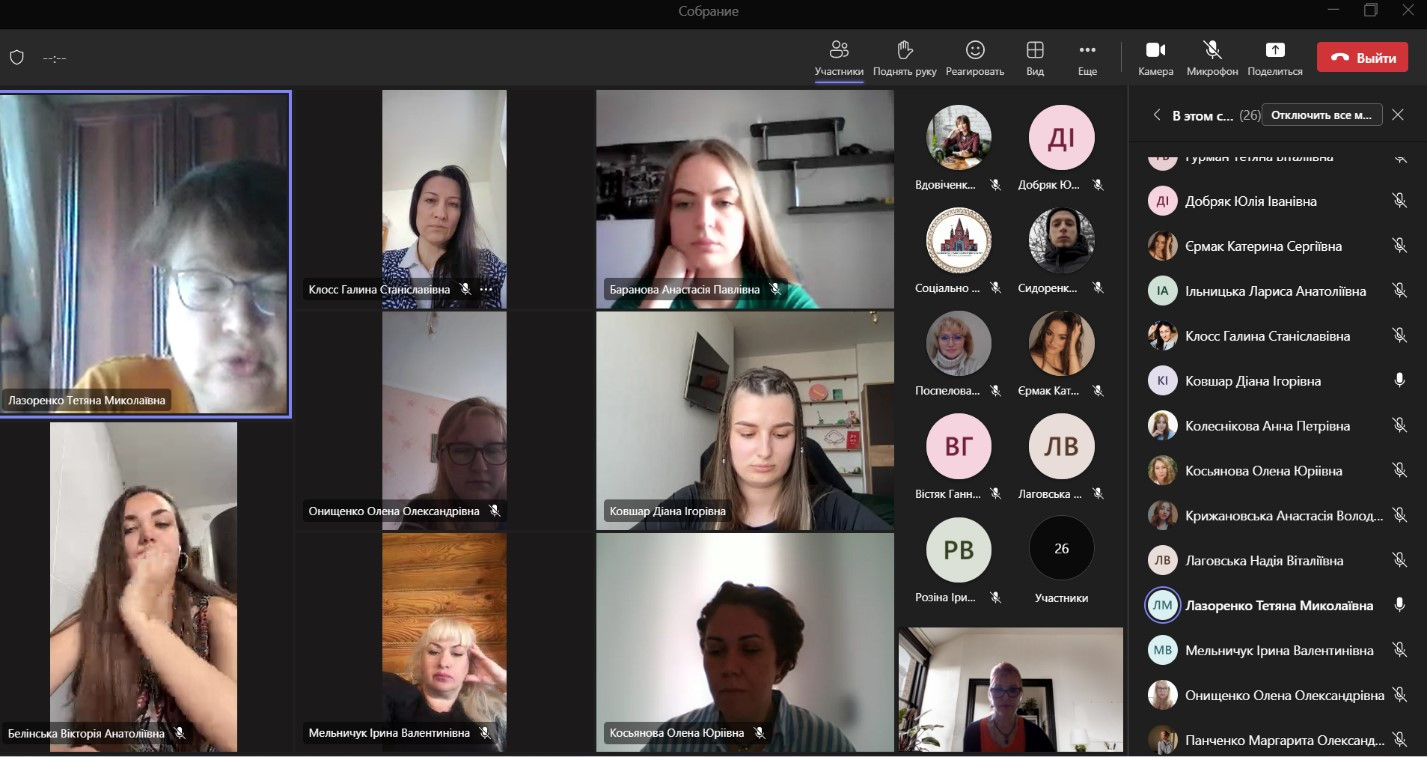Click mic icon on Баранова Анастасія Павлівна tile

tap(775, 289)
